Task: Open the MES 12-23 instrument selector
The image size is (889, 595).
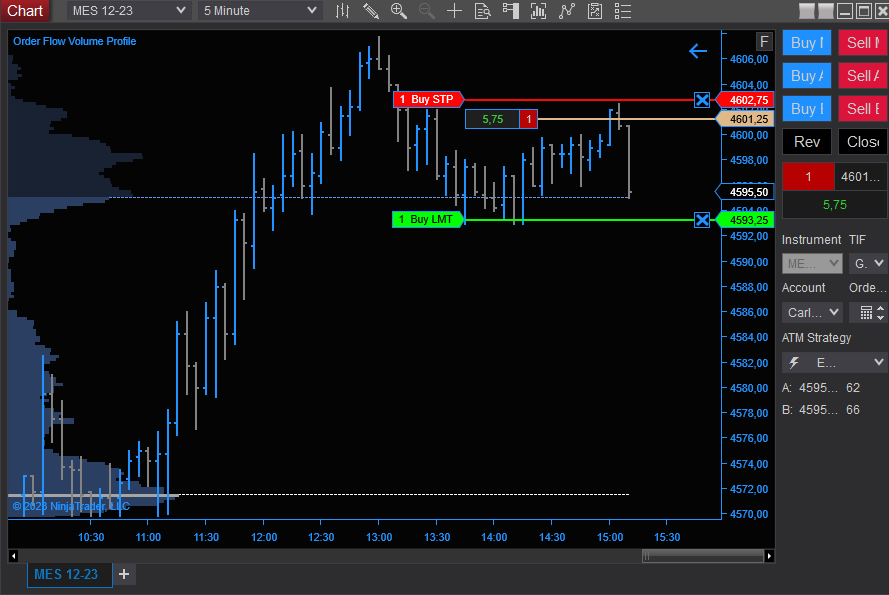Action: tap(128, 11)
